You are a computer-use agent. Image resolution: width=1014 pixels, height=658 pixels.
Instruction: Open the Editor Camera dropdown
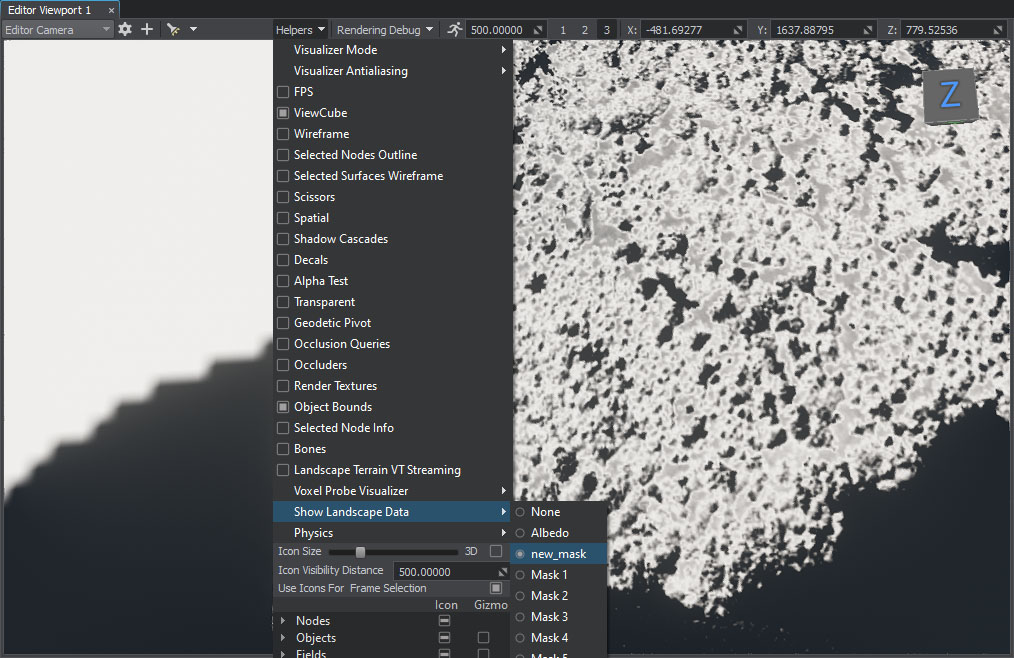(x=58, y=30)
